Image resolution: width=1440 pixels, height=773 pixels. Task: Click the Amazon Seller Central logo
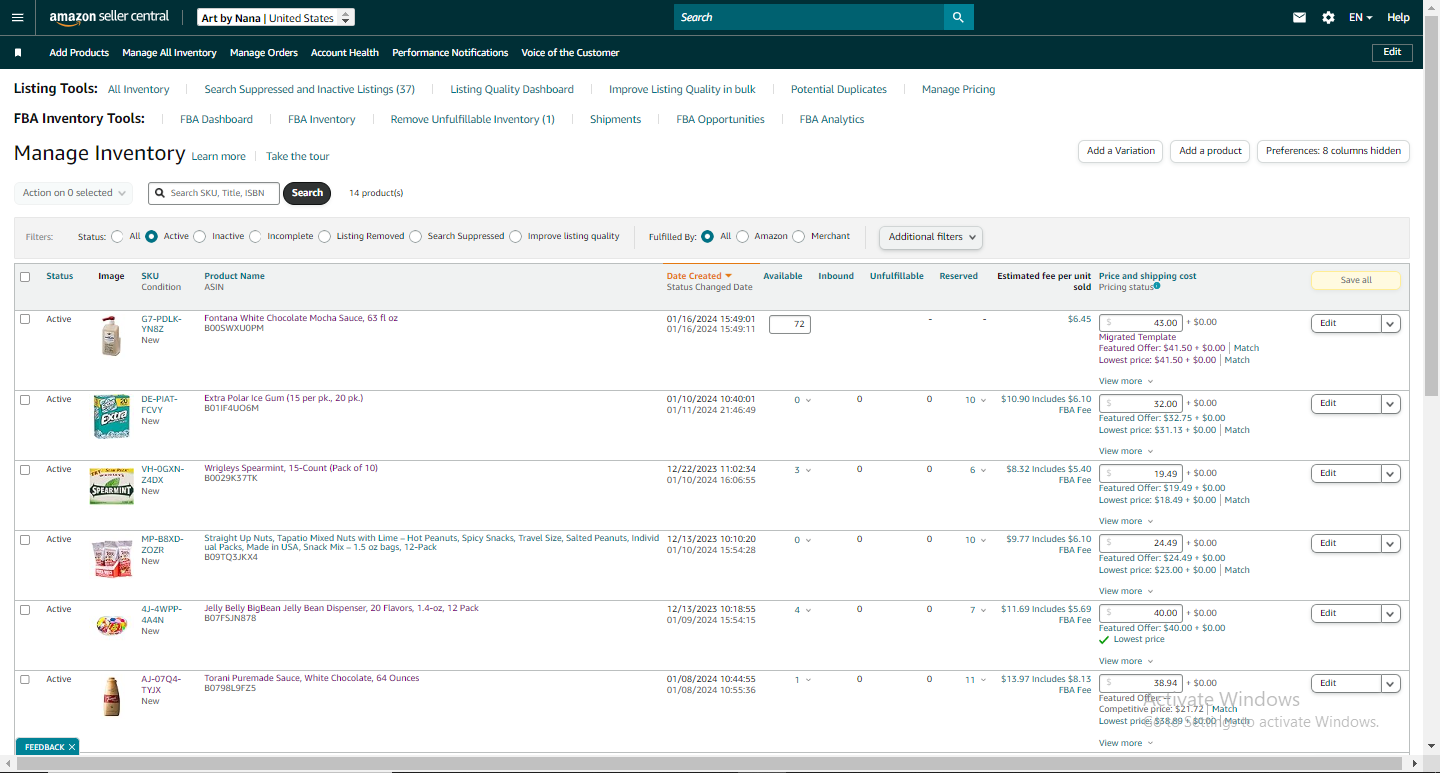point(109,17)
